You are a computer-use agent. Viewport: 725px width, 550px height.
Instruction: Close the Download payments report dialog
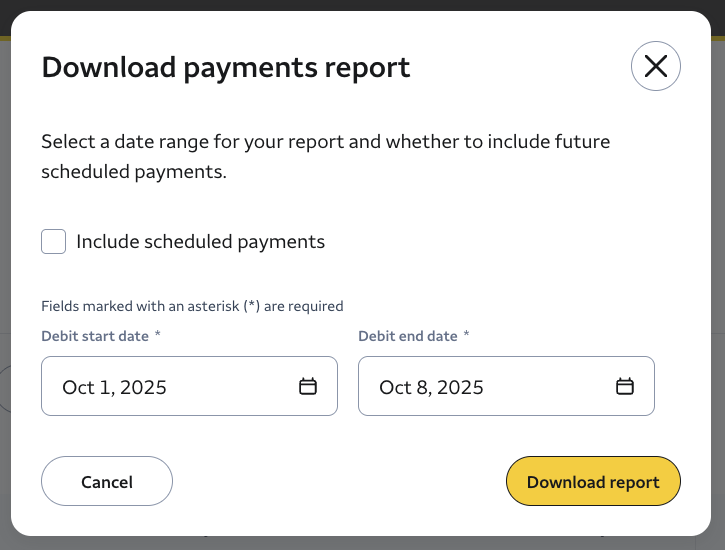[x=655, y=67]
